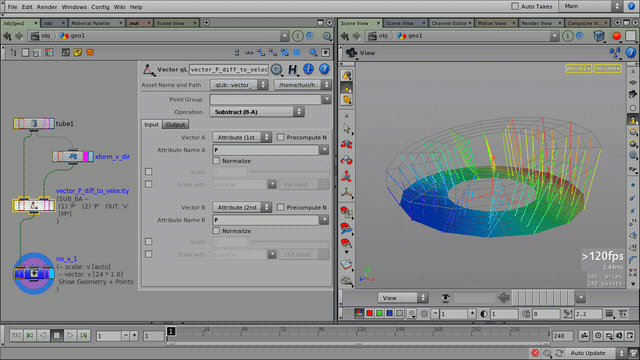This screenshot has width=640, height=360.
Task: Click the red stop cooking icon in status bar
Action: 535,353
